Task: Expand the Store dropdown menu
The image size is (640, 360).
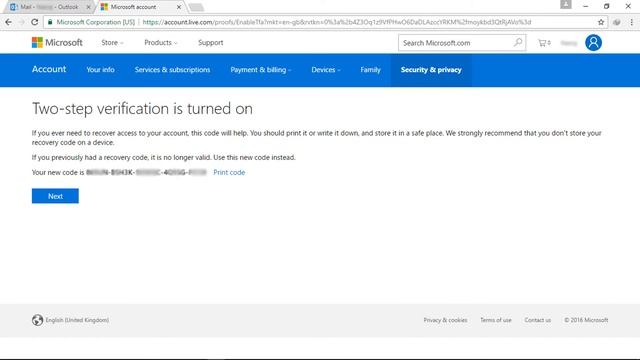Action: tap(112, 42)
